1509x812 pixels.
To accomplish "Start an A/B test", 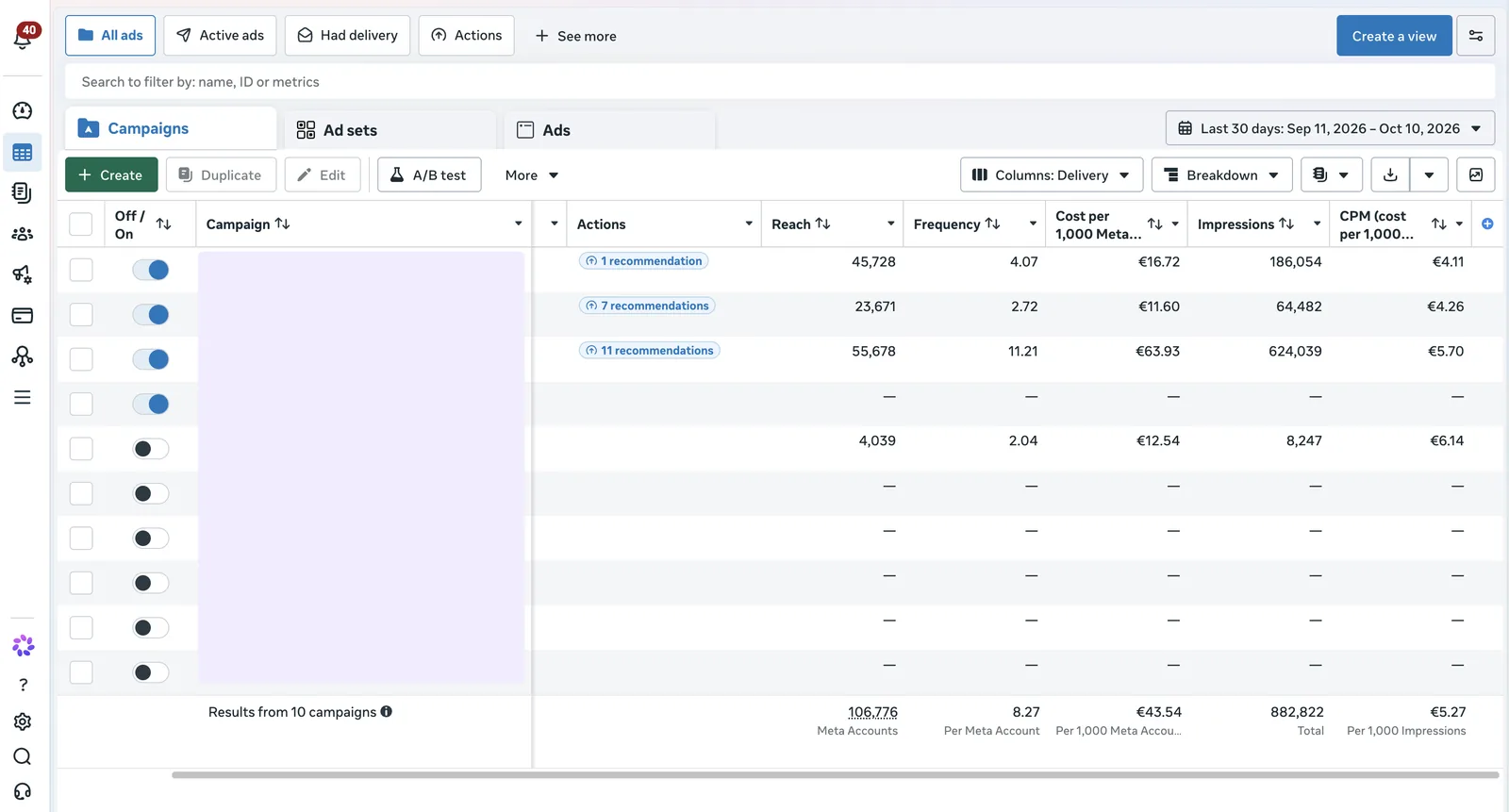I will (429, 174).
